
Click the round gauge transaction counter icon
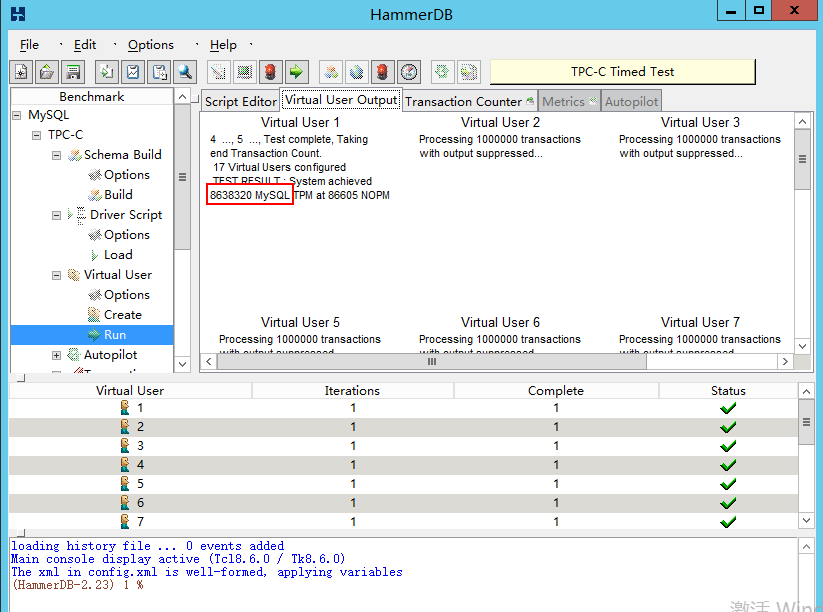pos(409,72)
